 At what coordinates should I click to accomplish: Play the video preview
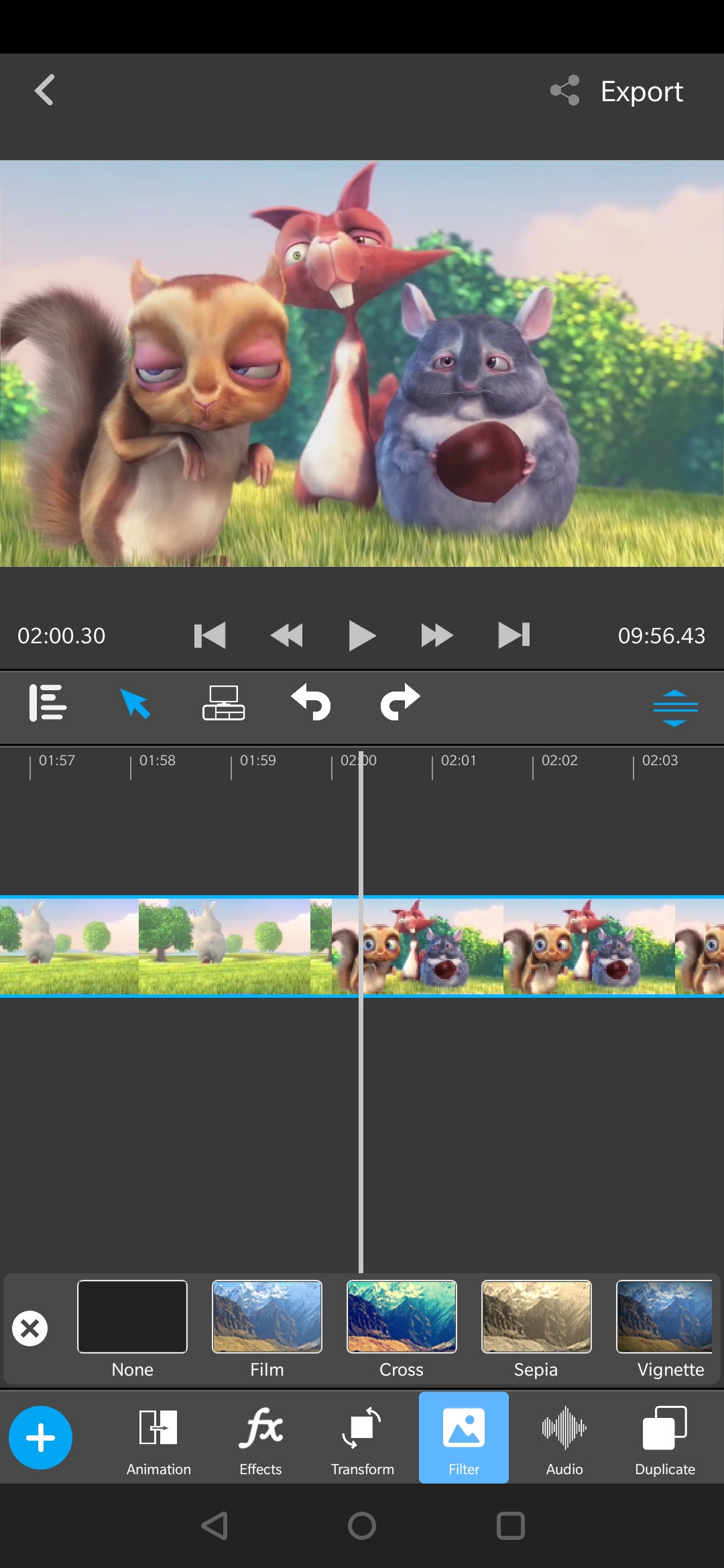pyautogui.click(x=362, y=635)
